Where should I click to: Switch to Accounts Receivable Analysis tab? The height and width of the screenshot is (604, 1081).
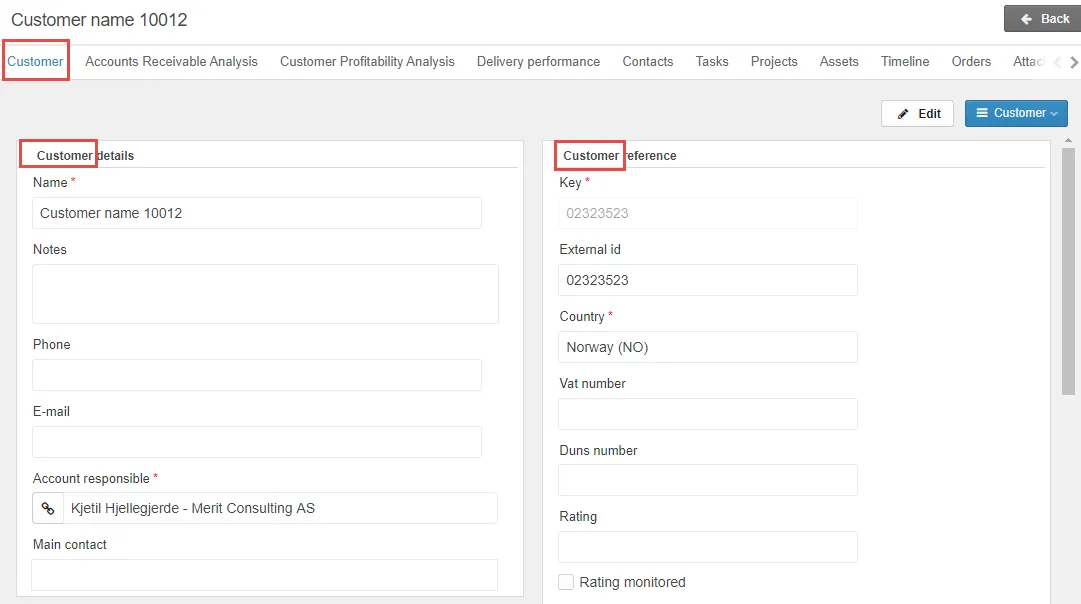click(171, 62)
